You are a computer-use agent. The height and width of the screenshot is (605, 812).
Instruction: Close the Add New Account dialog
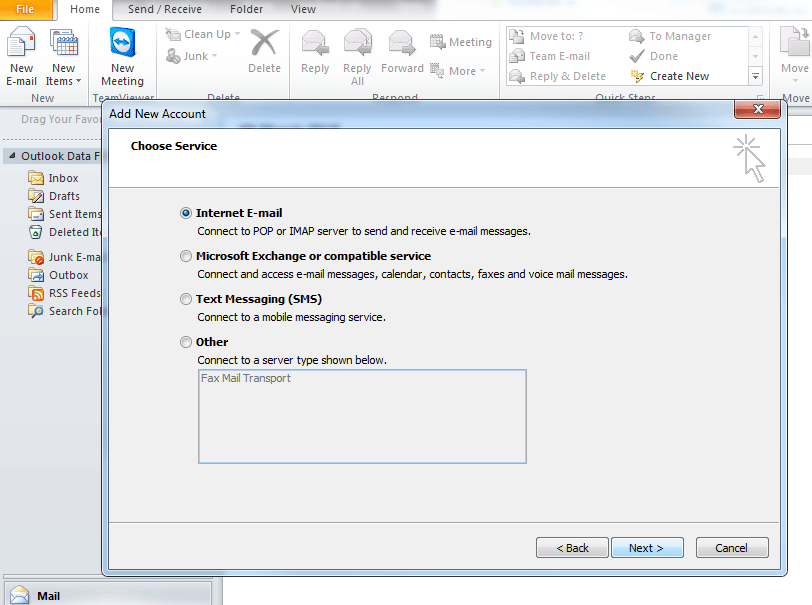pos(758,109)
